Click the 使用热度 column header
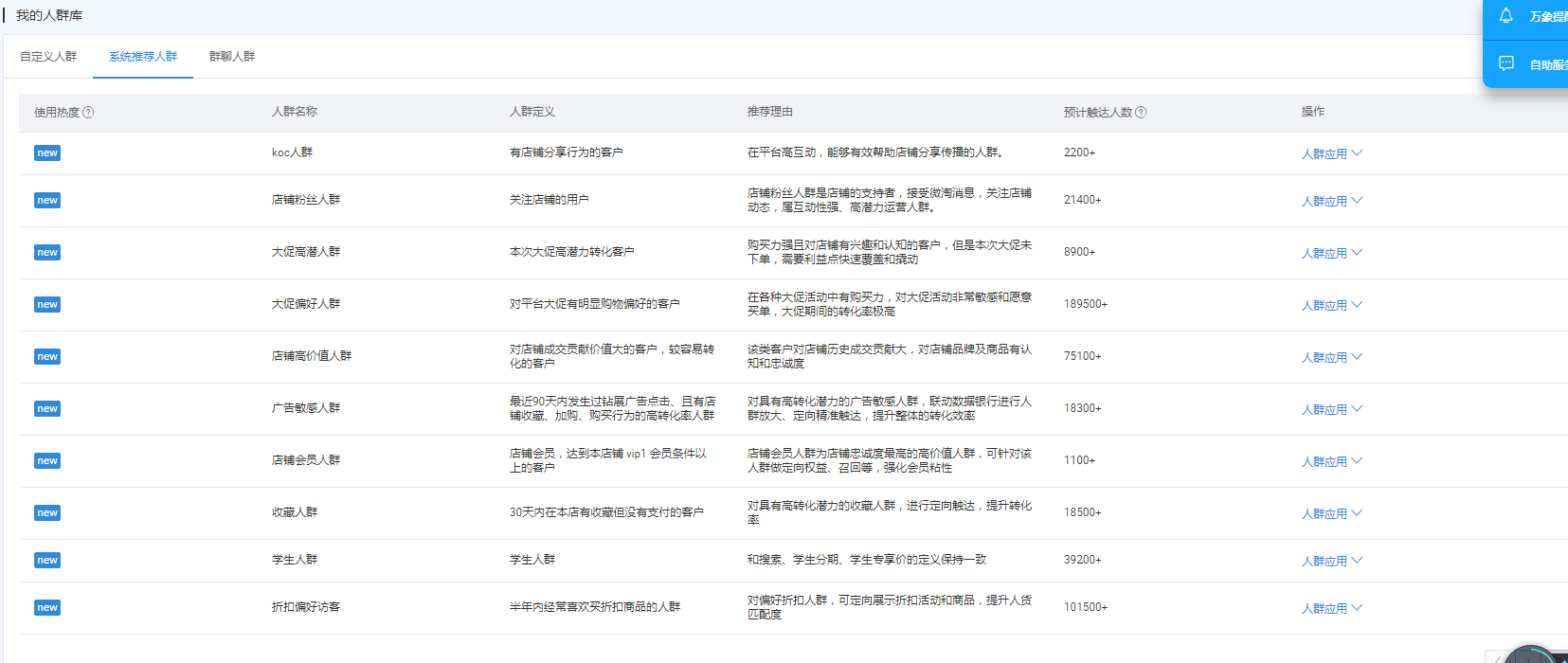 [57, 112]
